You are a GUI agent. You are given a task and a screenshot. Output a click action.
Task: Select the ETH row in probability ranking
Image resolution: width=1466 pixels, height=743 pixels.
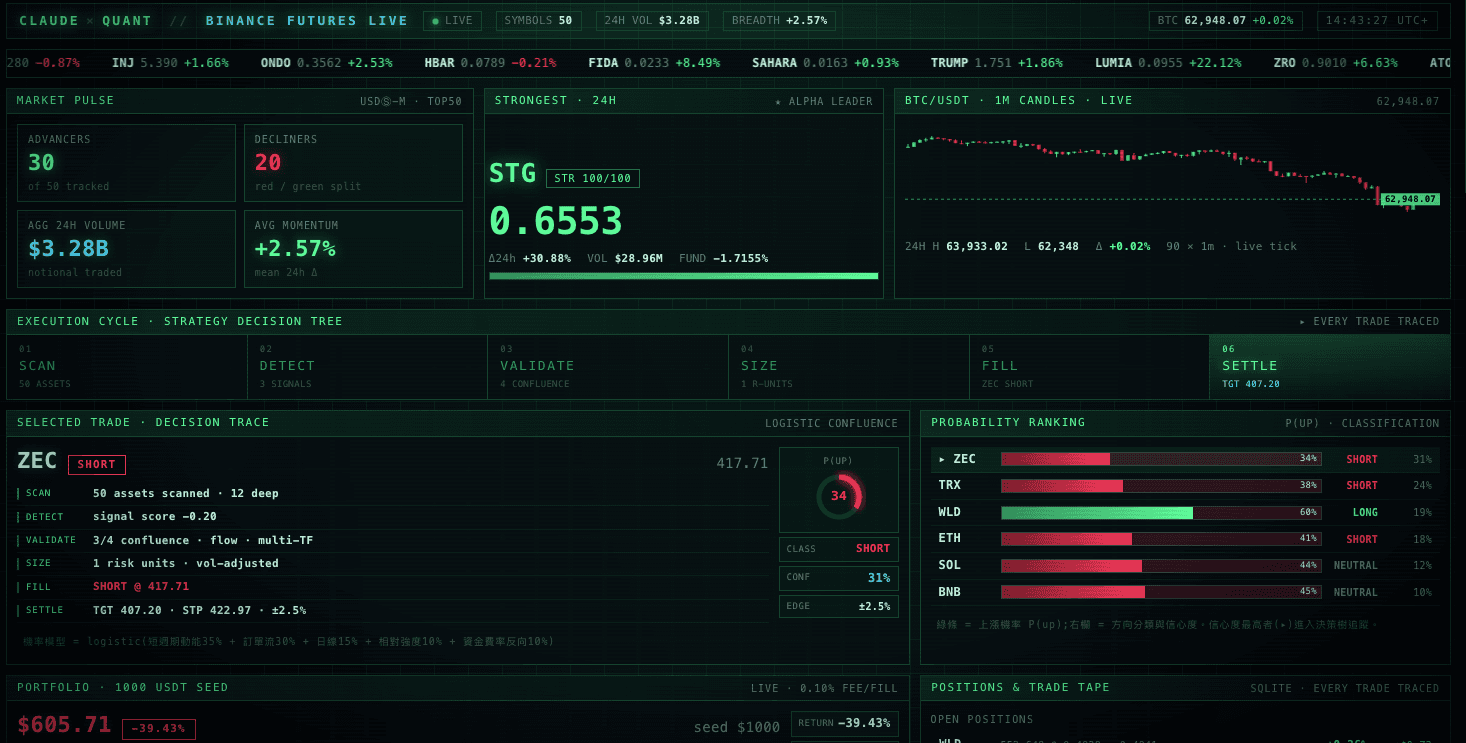(1185, 539)
